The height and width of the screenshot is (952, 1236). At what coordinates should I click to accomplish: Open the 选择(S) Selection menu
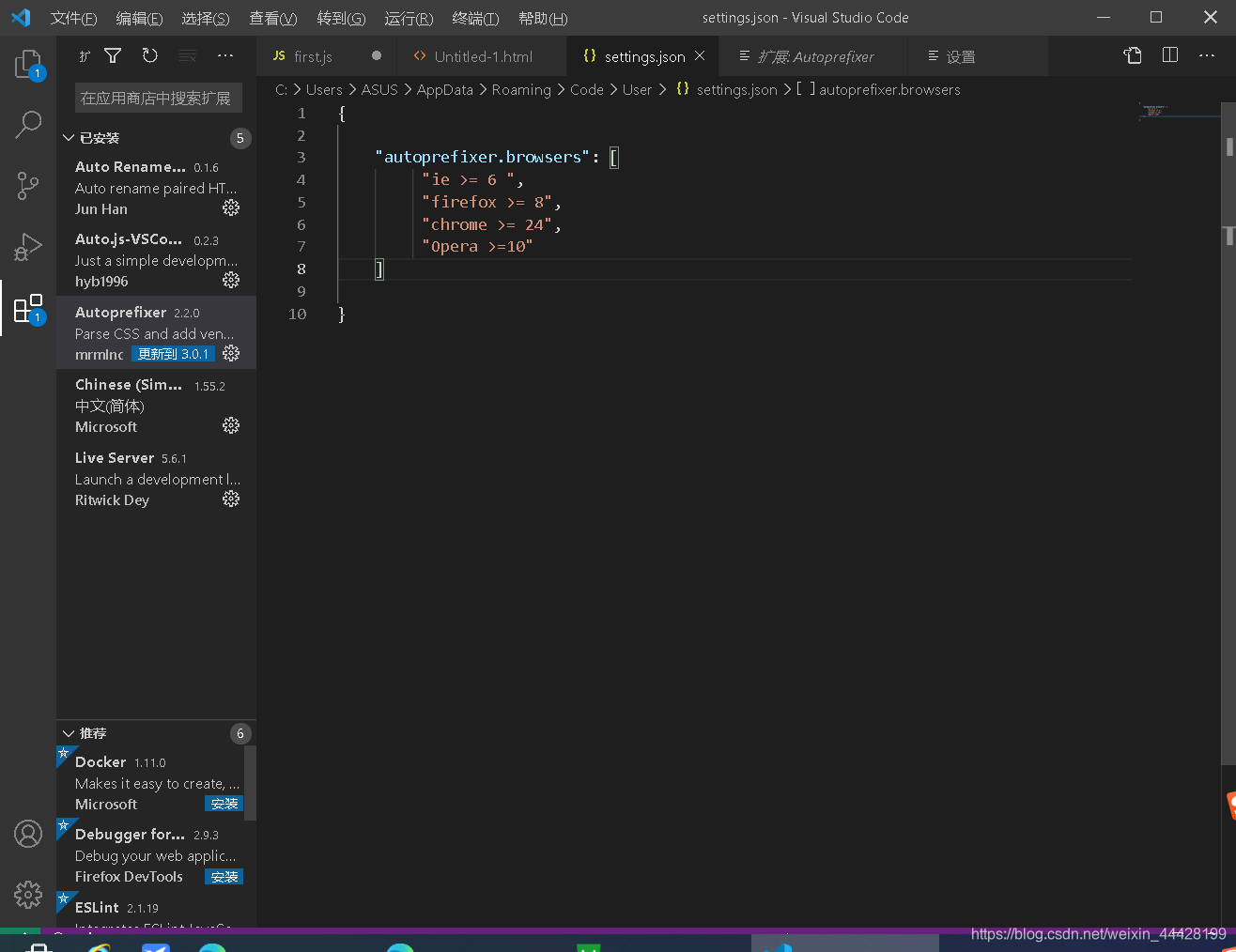206,18
